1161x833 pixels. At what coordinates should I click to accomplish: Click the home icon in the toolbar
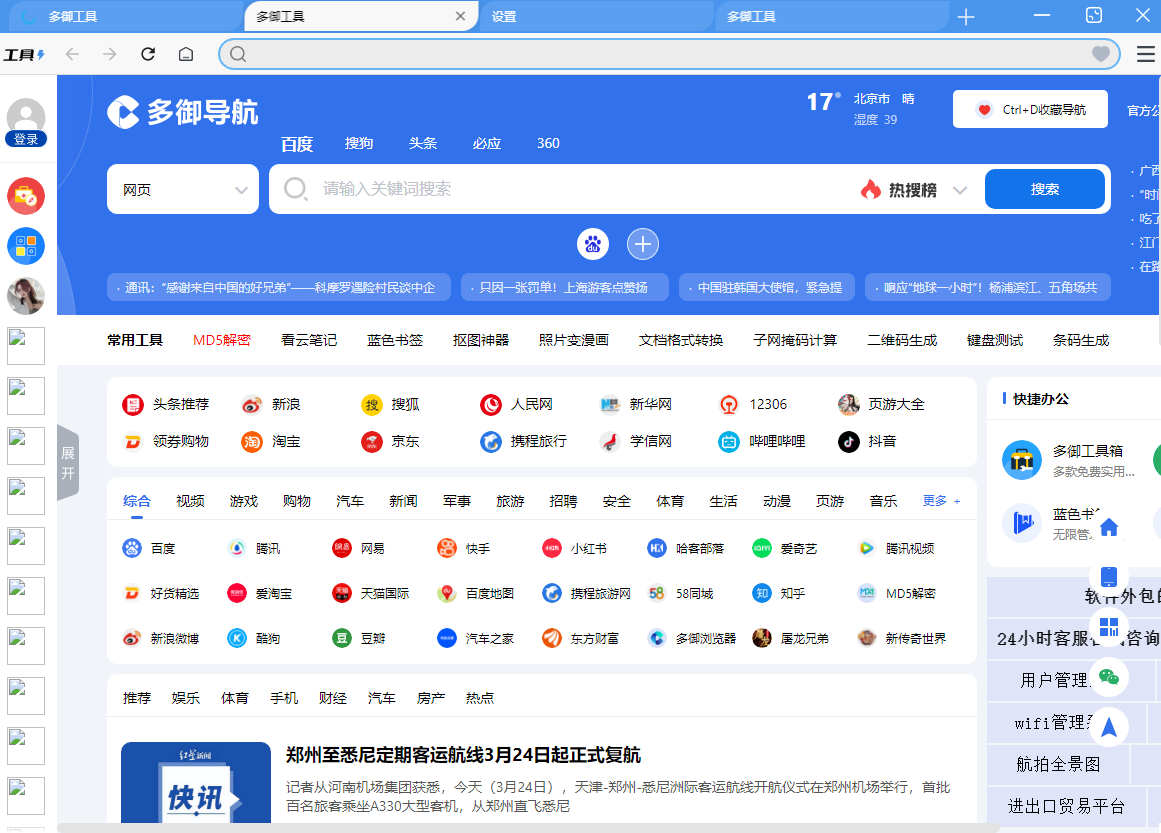185,54
